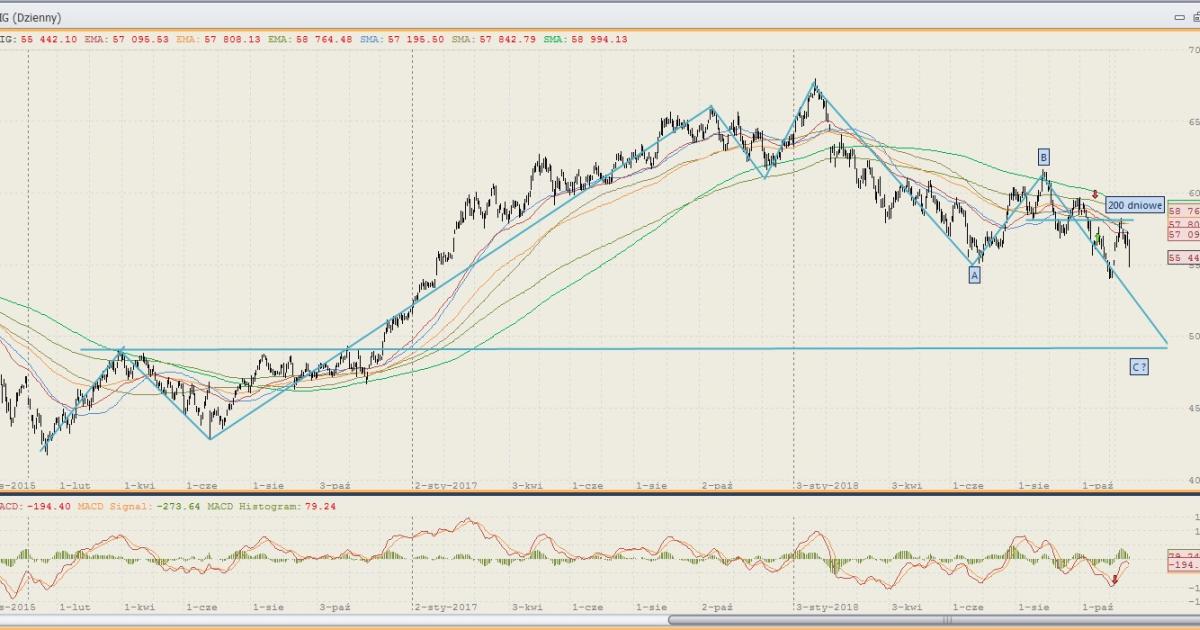Click the minimize icon on chart panel
Screen dimensions: 1200x630
pyautogui.click(x=1177, y=18)
